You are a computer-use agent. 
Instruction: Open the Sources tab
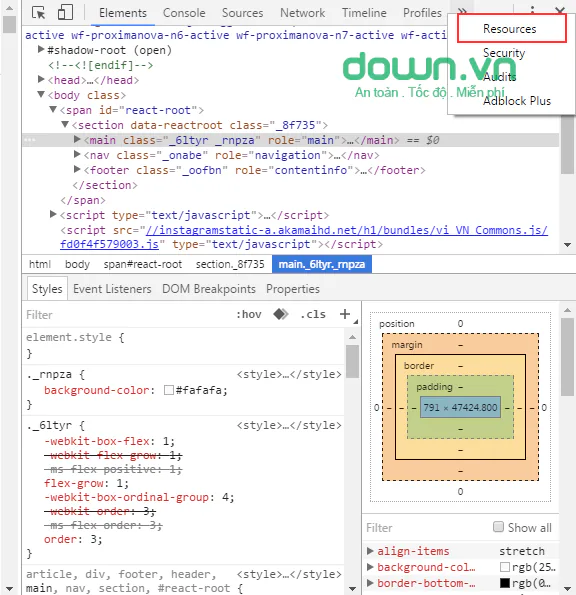[242, 13]
